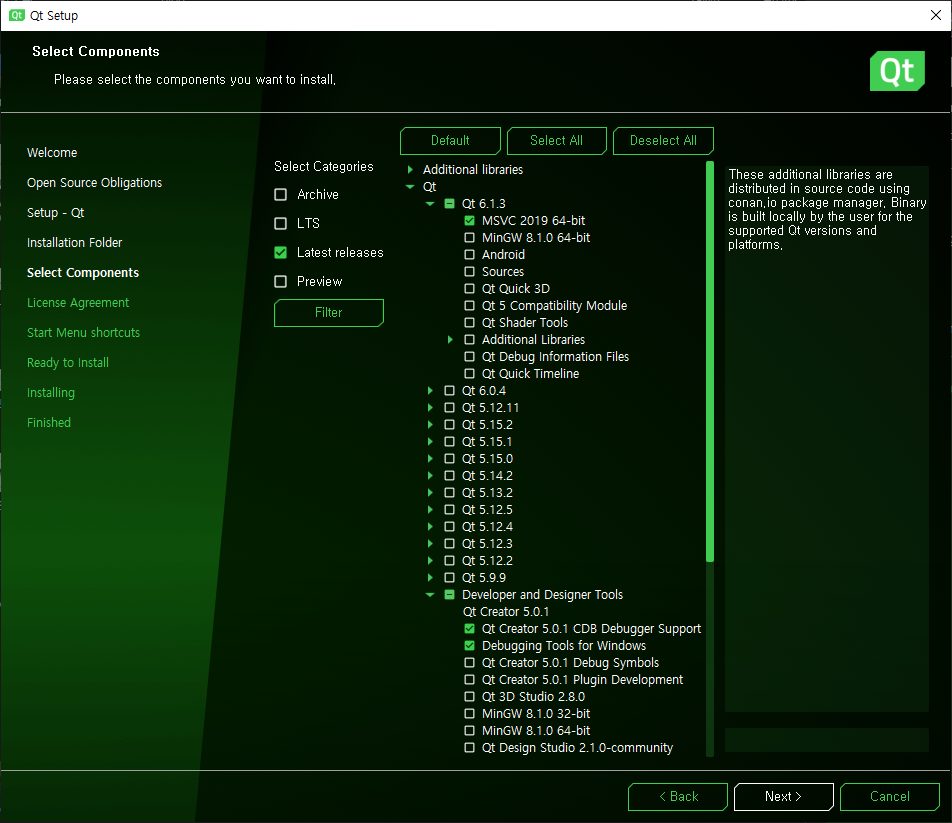Click the Qt logo in the header
Image resolution: width=952 pixels, height=823 pixels.
point(897,71)
